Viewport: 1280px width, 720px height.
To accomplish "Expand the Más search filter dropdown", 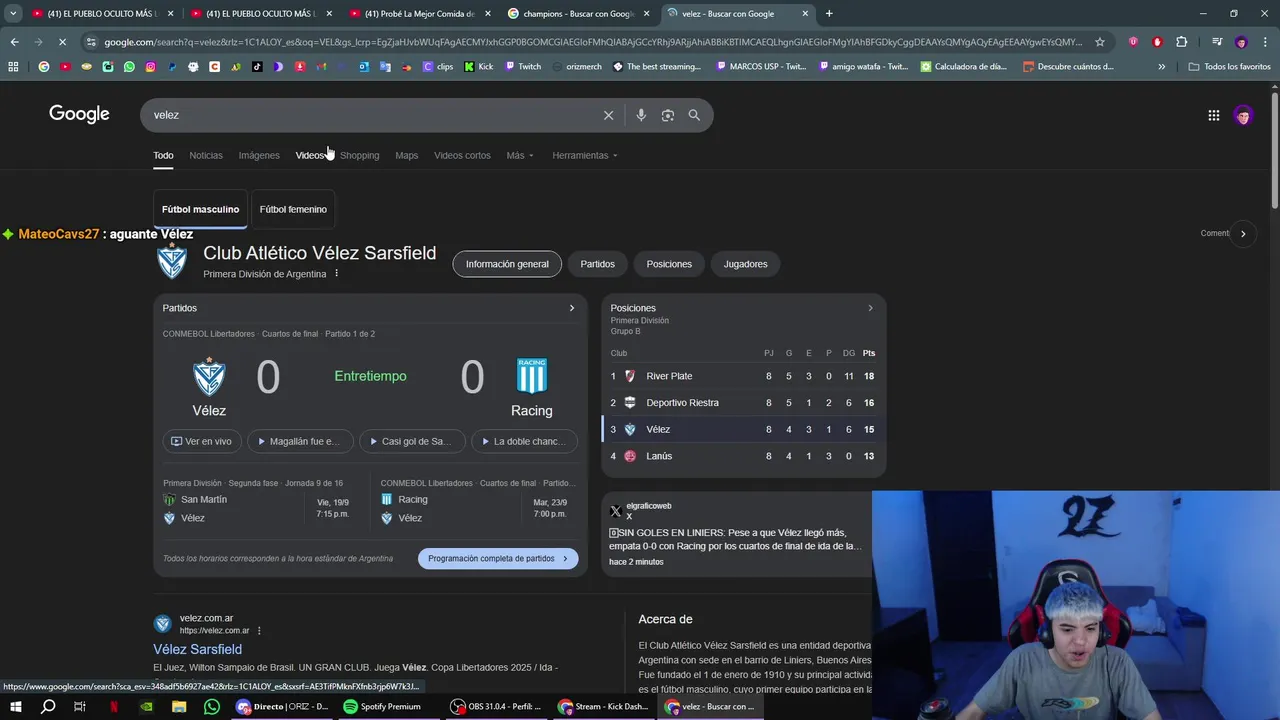I will point(520,155).
